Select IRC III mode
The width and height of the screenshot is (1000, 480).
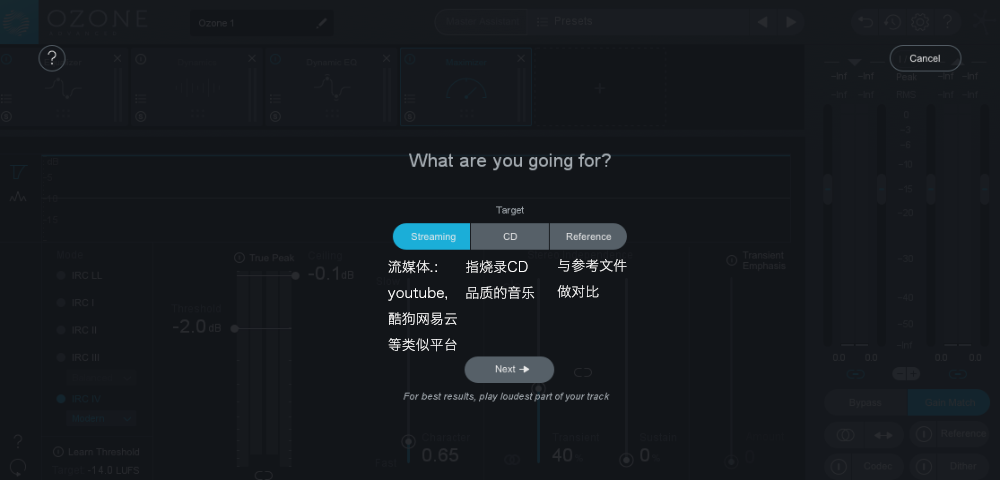coord(78,358)
